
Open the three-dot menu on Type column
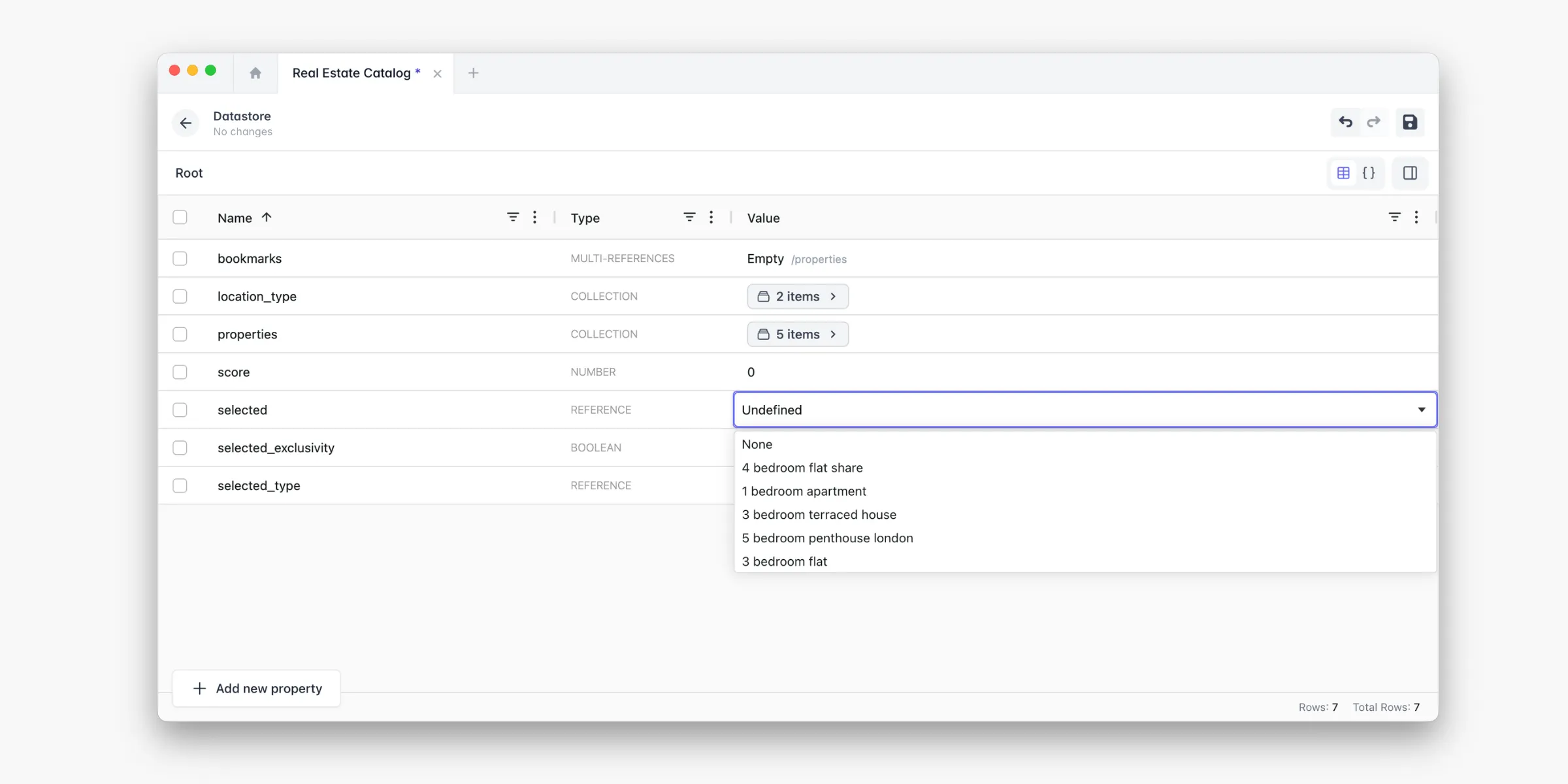711,217
